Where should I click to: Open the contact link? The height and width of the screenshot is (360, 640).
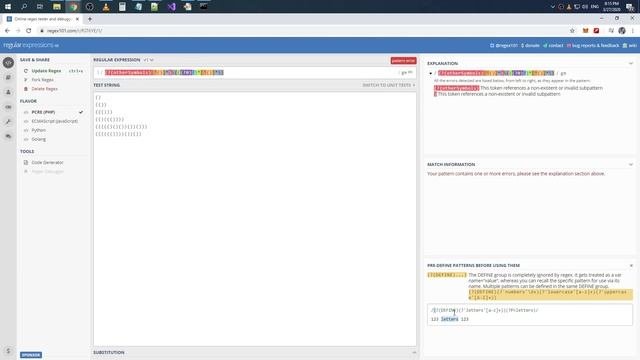coord(553,46)
